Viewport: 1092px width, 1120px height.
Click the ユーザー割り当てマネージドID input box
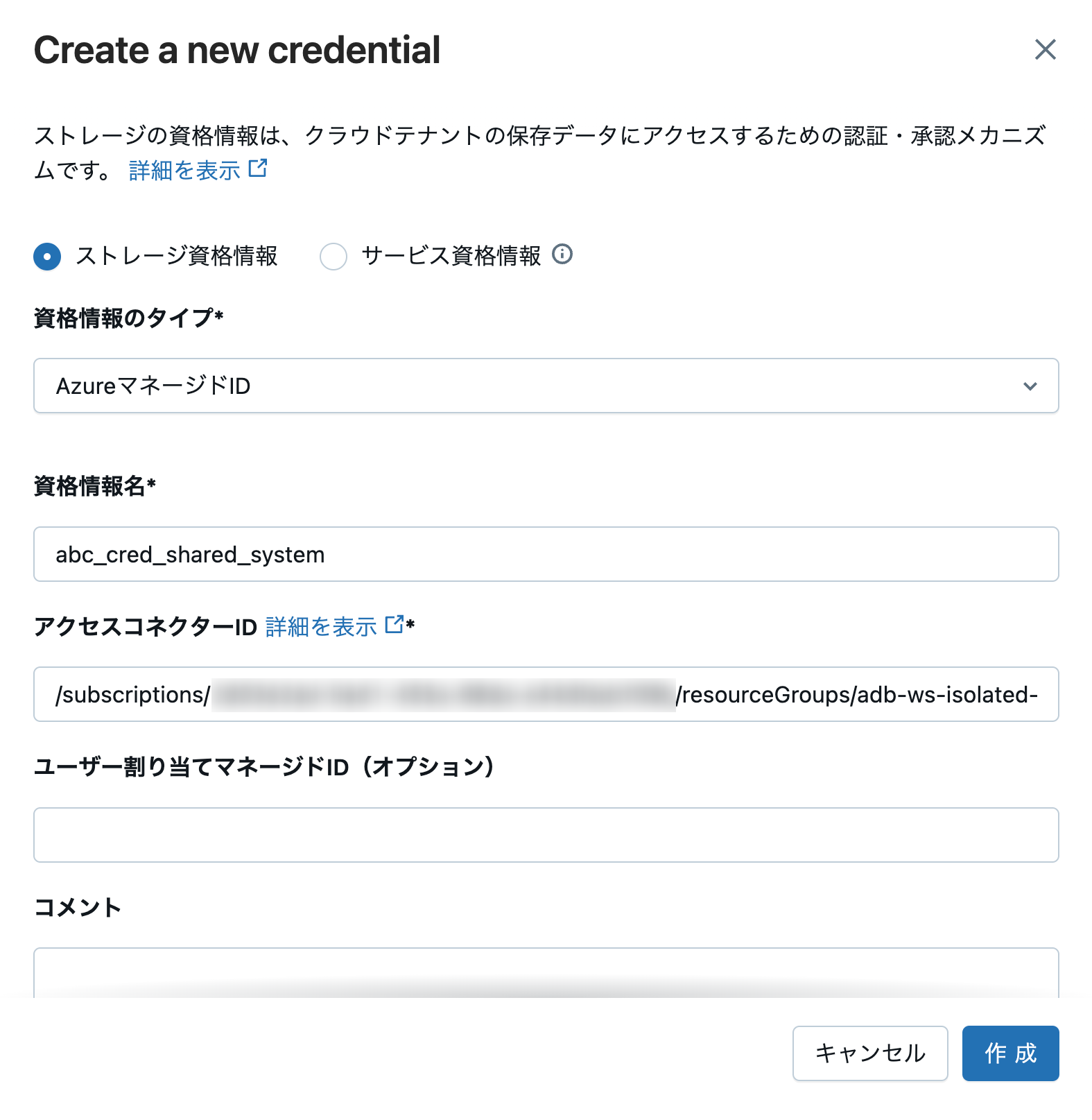point(546,835)
